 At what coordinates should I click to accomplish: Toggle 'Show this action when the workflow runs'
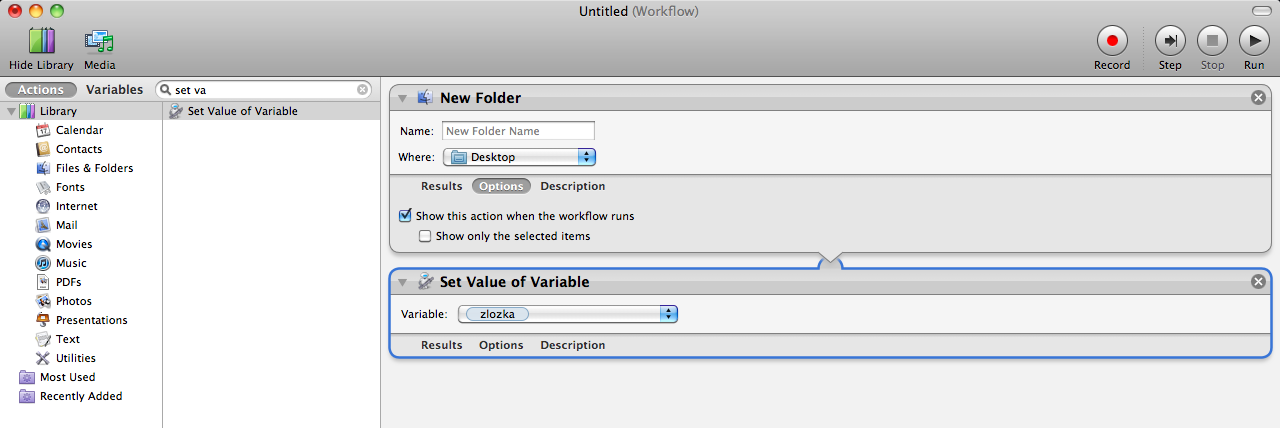[406, 216]
